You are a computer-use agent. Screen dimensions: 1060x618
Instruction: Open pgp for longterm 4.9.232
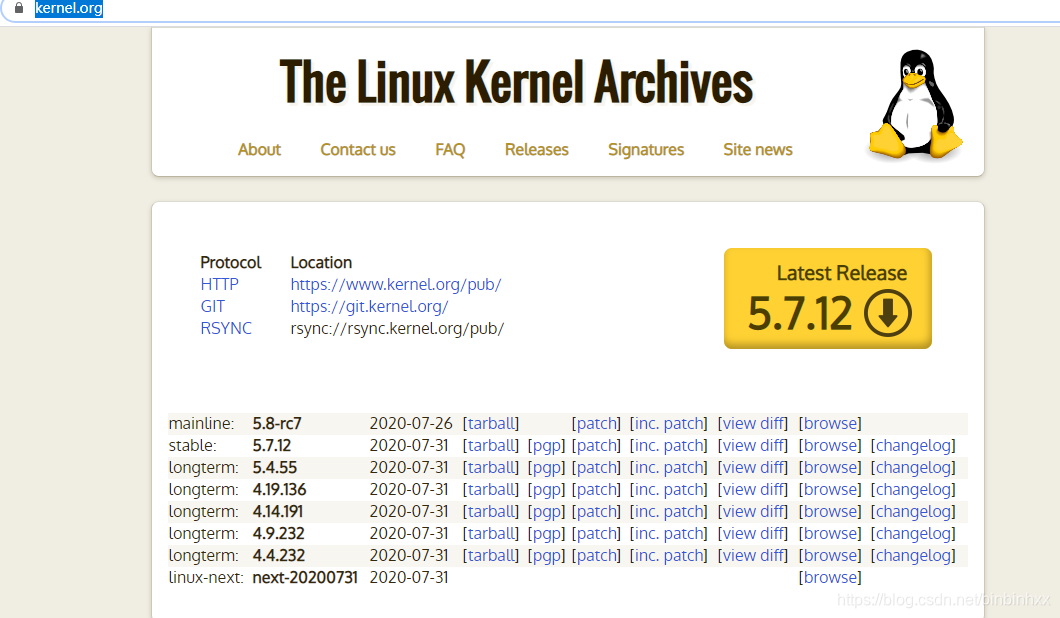[x=546, y=534]
